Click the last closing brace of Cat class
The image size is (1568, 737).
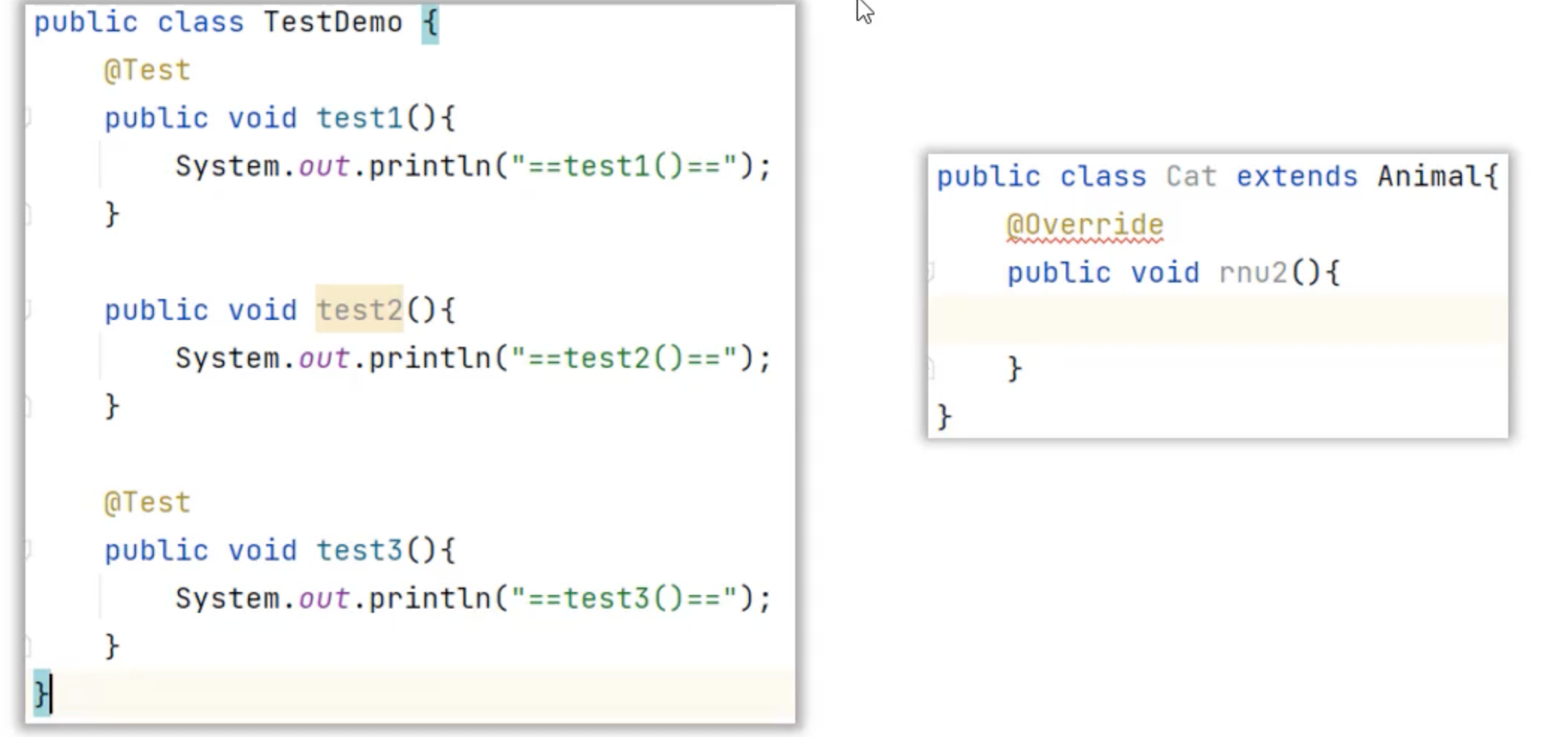(x=944, y=416)
